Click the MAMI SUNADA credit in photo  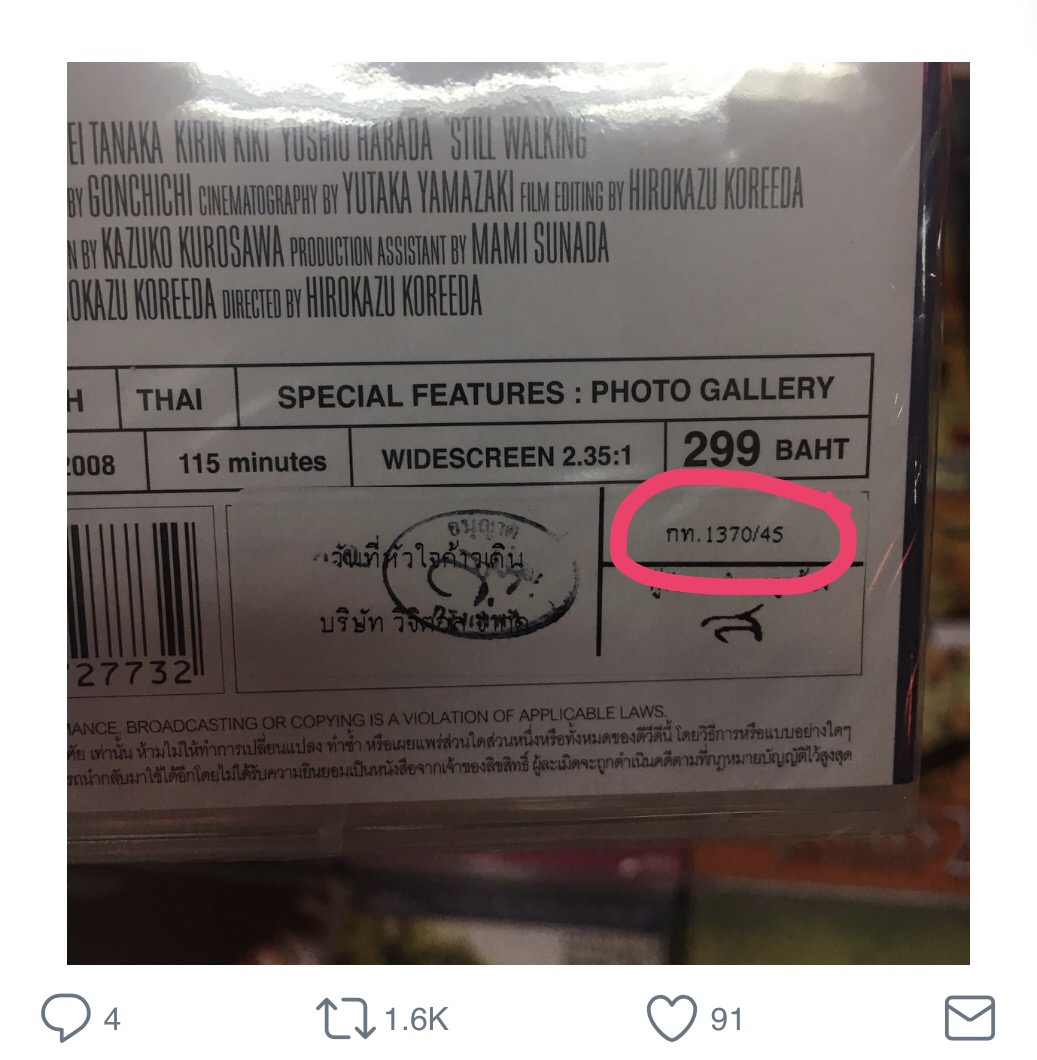(x=539, y=244)
